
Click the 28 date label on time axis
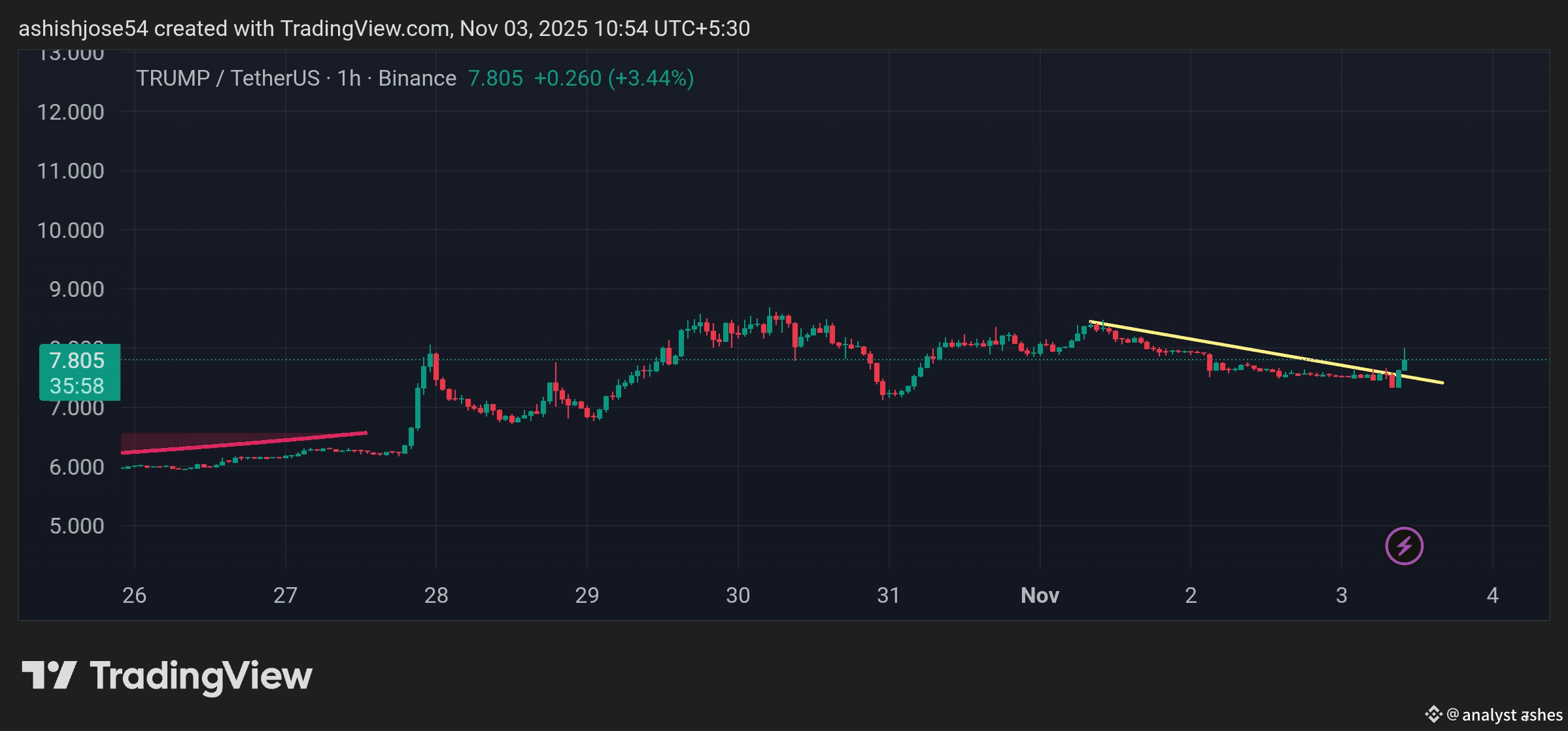[x=436, y=595]
